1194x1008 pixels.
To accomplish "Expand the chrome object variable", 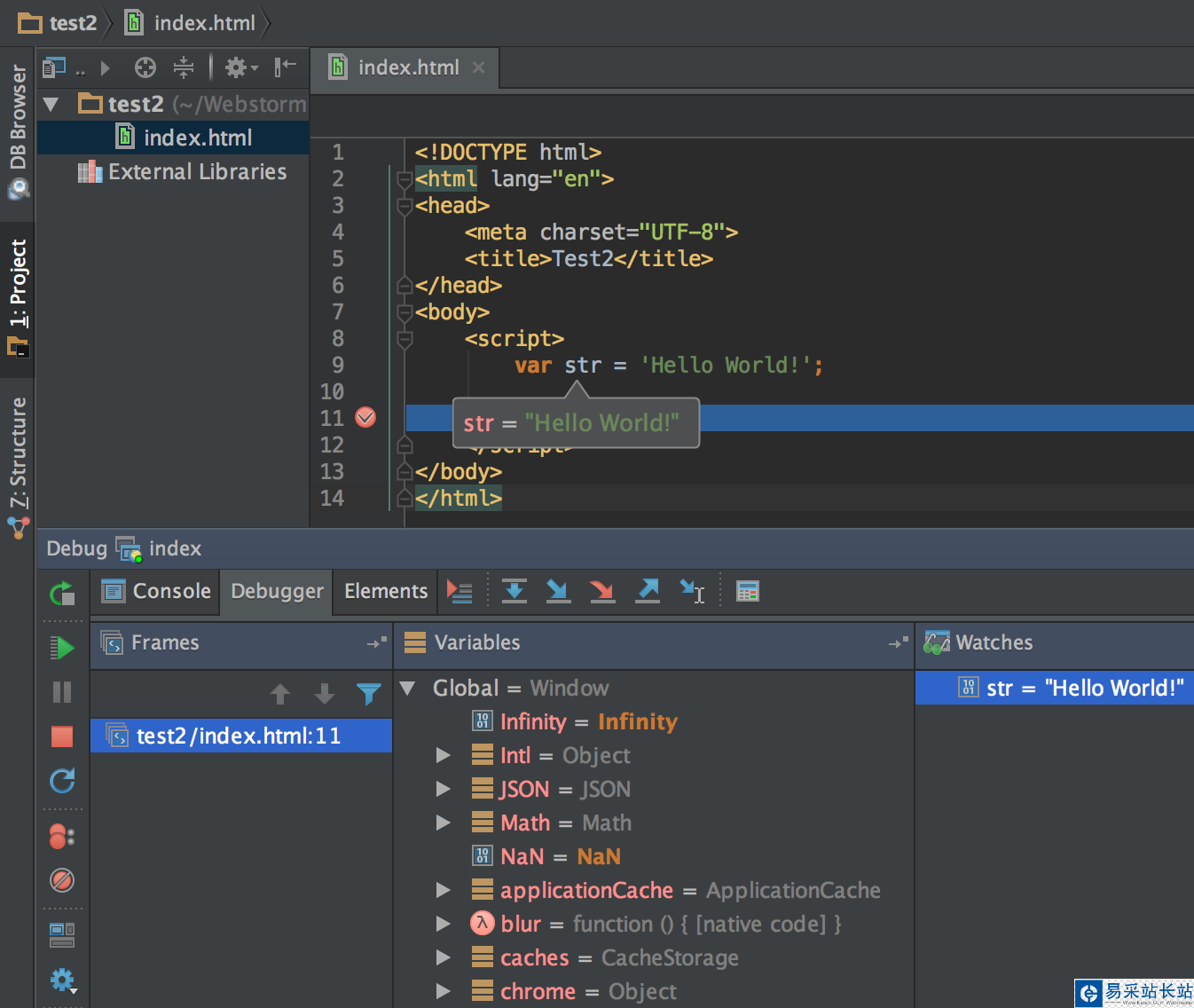I will point(444,991).
